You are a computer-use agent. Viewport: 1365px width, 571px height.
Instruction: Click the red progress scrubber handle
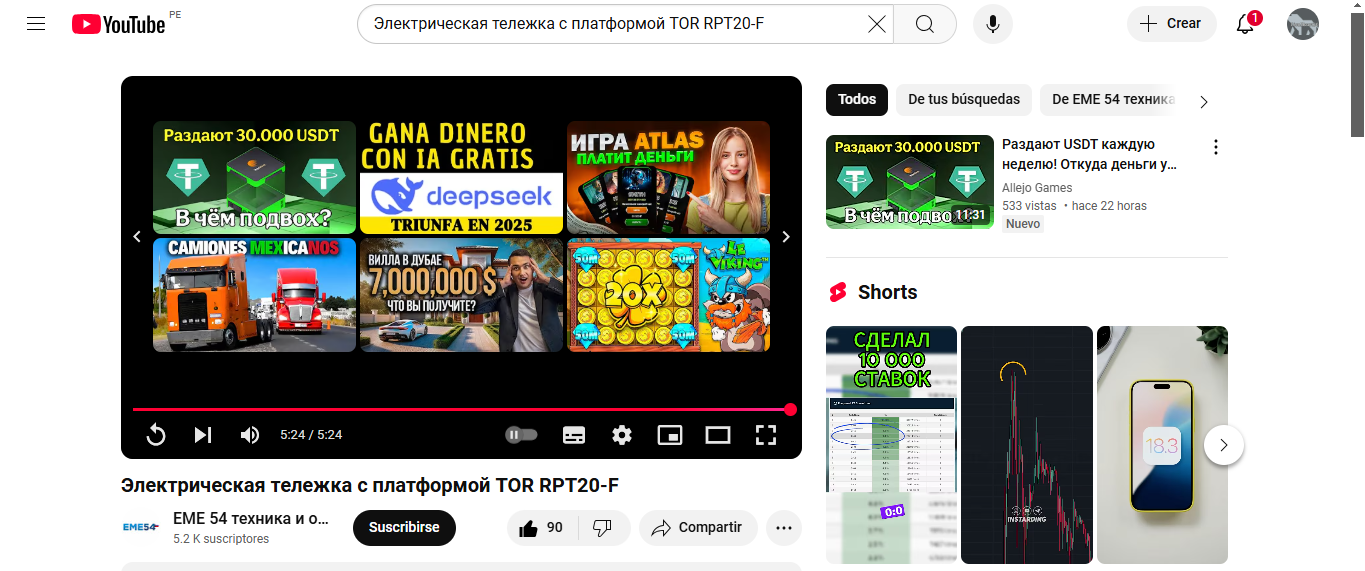pos(790,409)
